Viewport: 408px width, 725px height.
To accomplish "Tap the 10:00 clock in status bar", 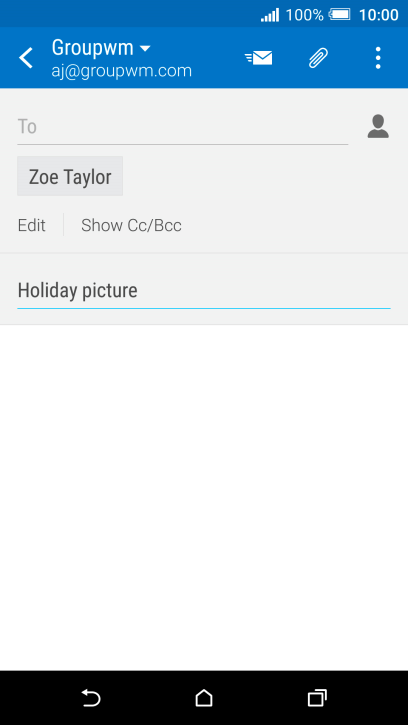I will [x=378, y=15].
